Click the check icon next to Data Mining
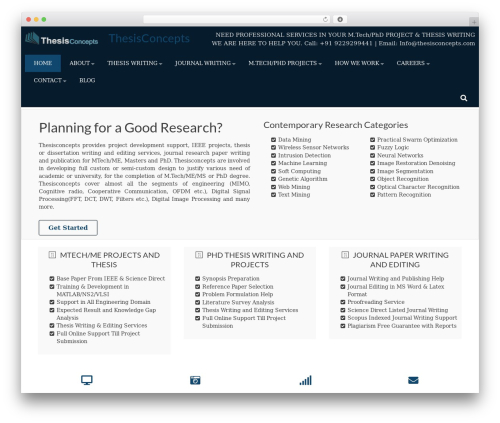 [x=273, y=140]
